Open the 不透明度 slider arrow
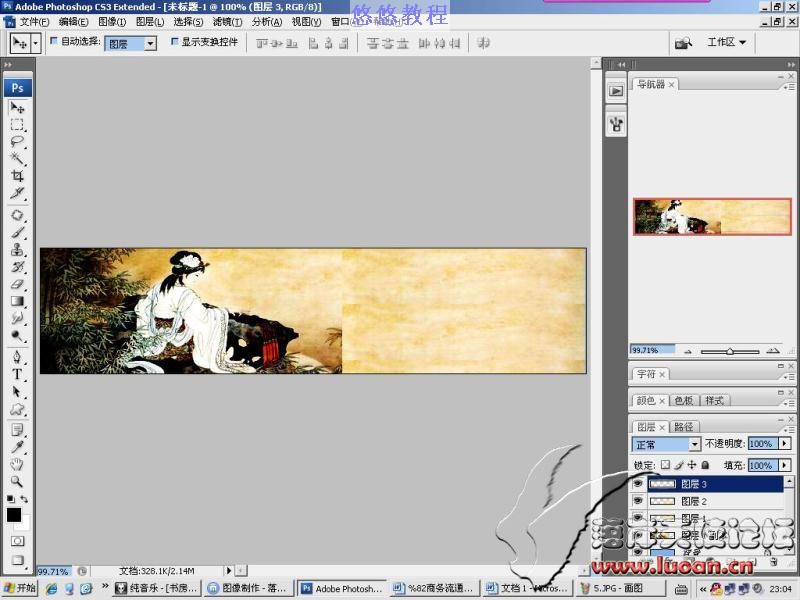This screenshot has height=600, width=800. [x=785, y=443]
